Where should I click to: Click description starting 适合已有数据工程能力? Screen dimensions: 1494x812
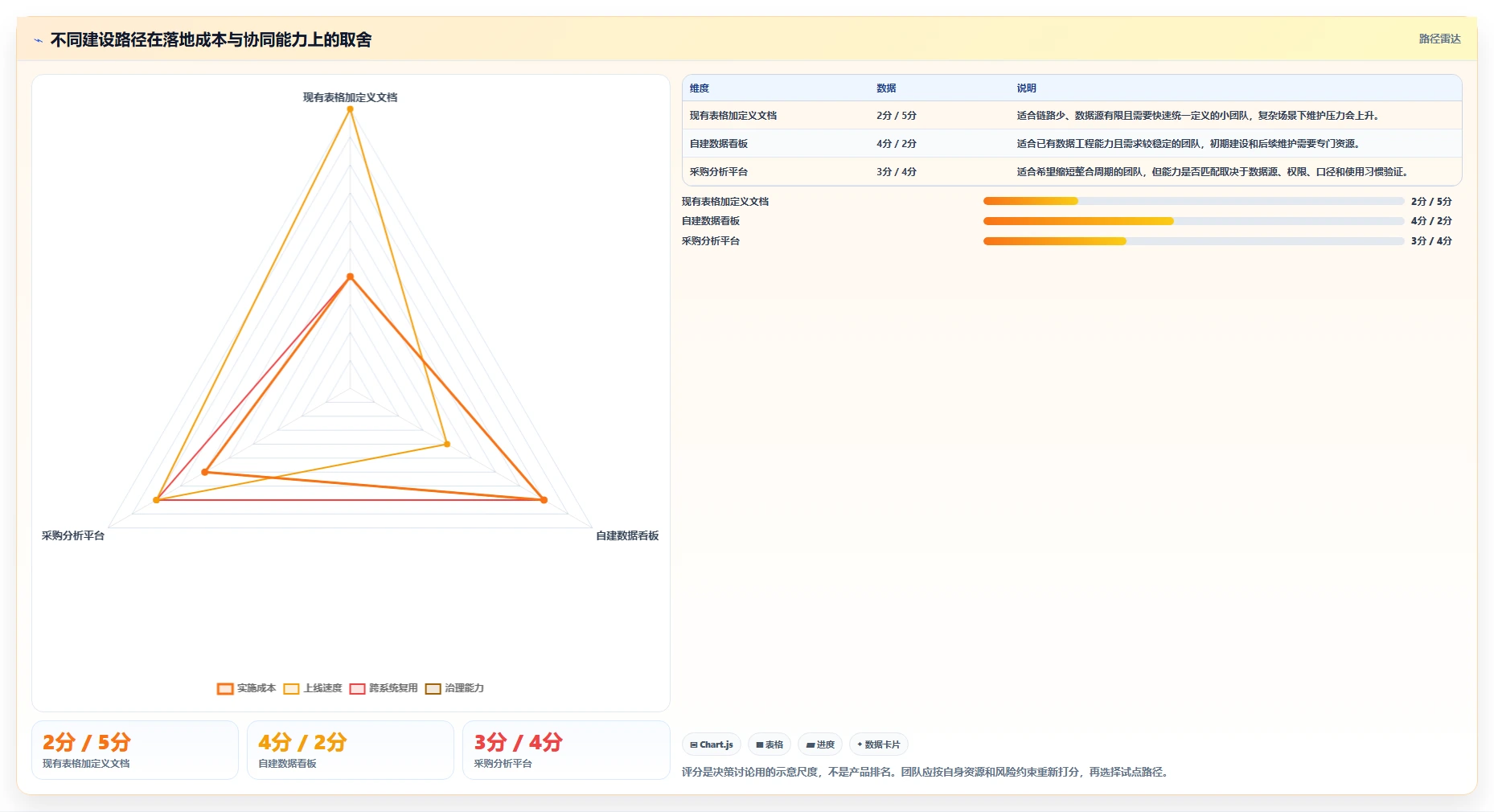pyautogui.click(x=1188, y=144)
